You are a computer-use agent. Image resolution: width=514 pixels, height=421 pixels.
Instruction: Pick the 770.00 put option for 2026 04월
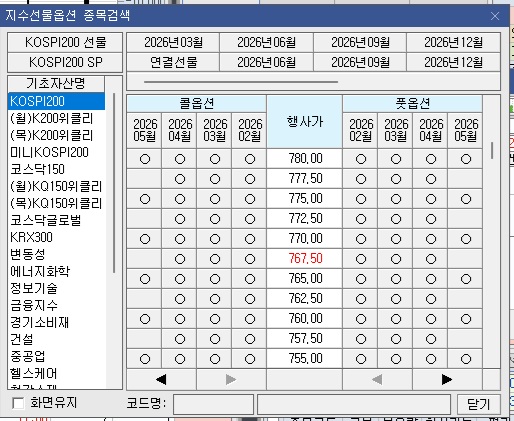pos(431,239)
